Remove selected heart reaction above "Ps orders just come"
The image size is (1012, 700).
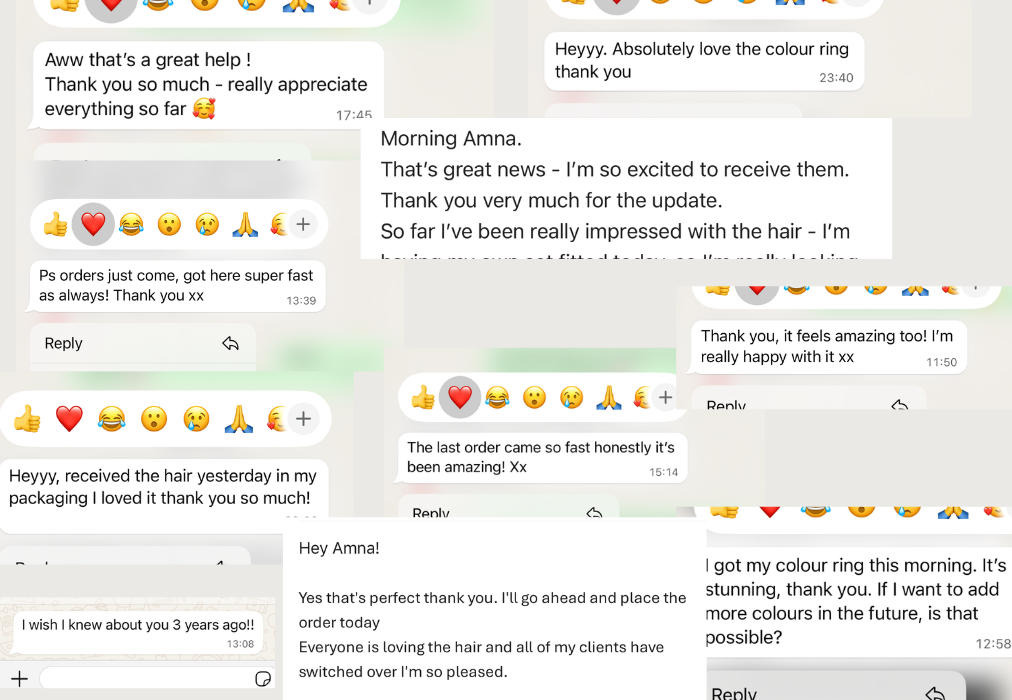93,225
